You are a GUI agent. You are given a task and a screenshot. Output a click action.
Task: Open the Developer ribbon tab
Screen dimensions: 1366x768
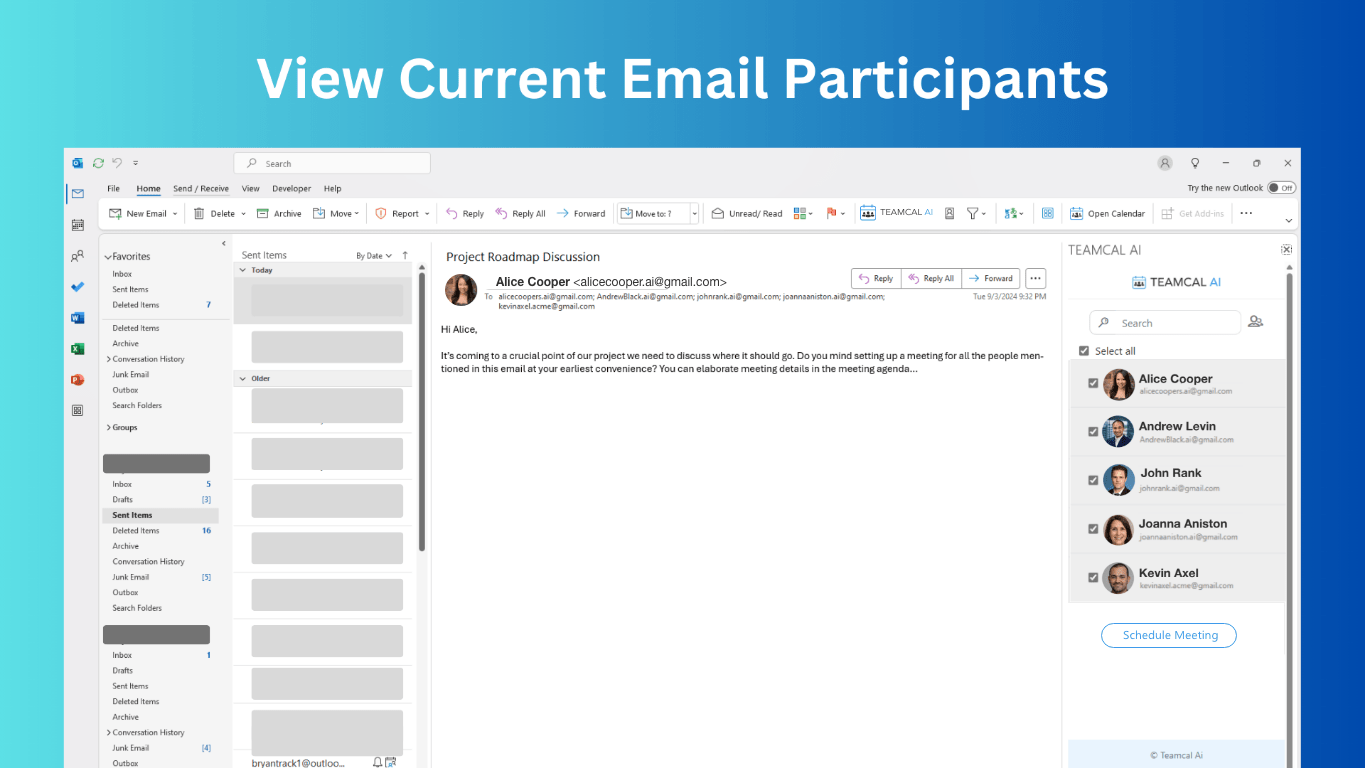click(291, 188)
